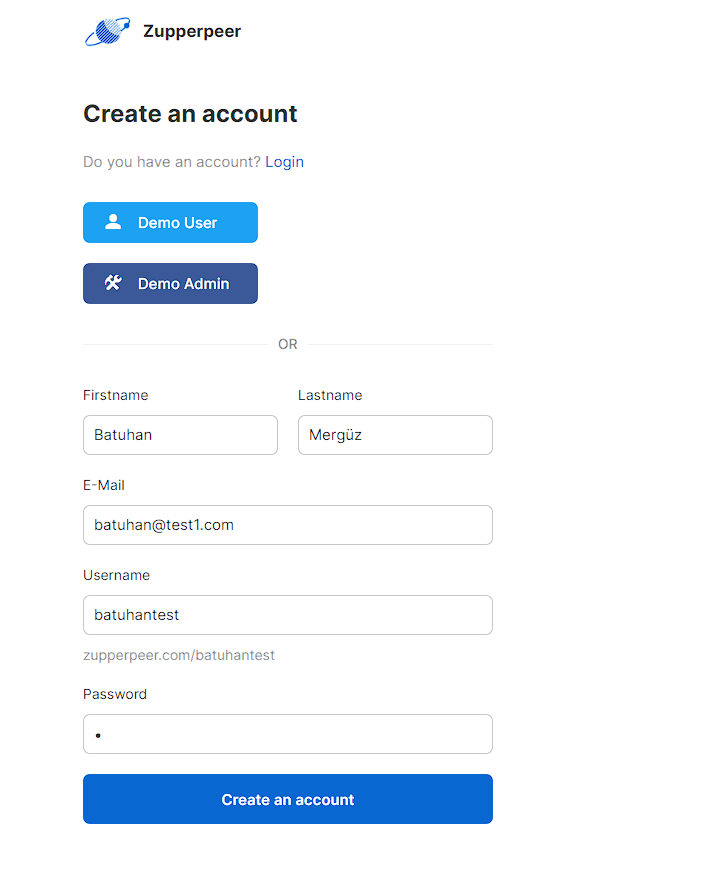Sign in with the Demo User button
The height and width of the screenshot is (895, 711).
pyautogui.click(x=170, y=222)
